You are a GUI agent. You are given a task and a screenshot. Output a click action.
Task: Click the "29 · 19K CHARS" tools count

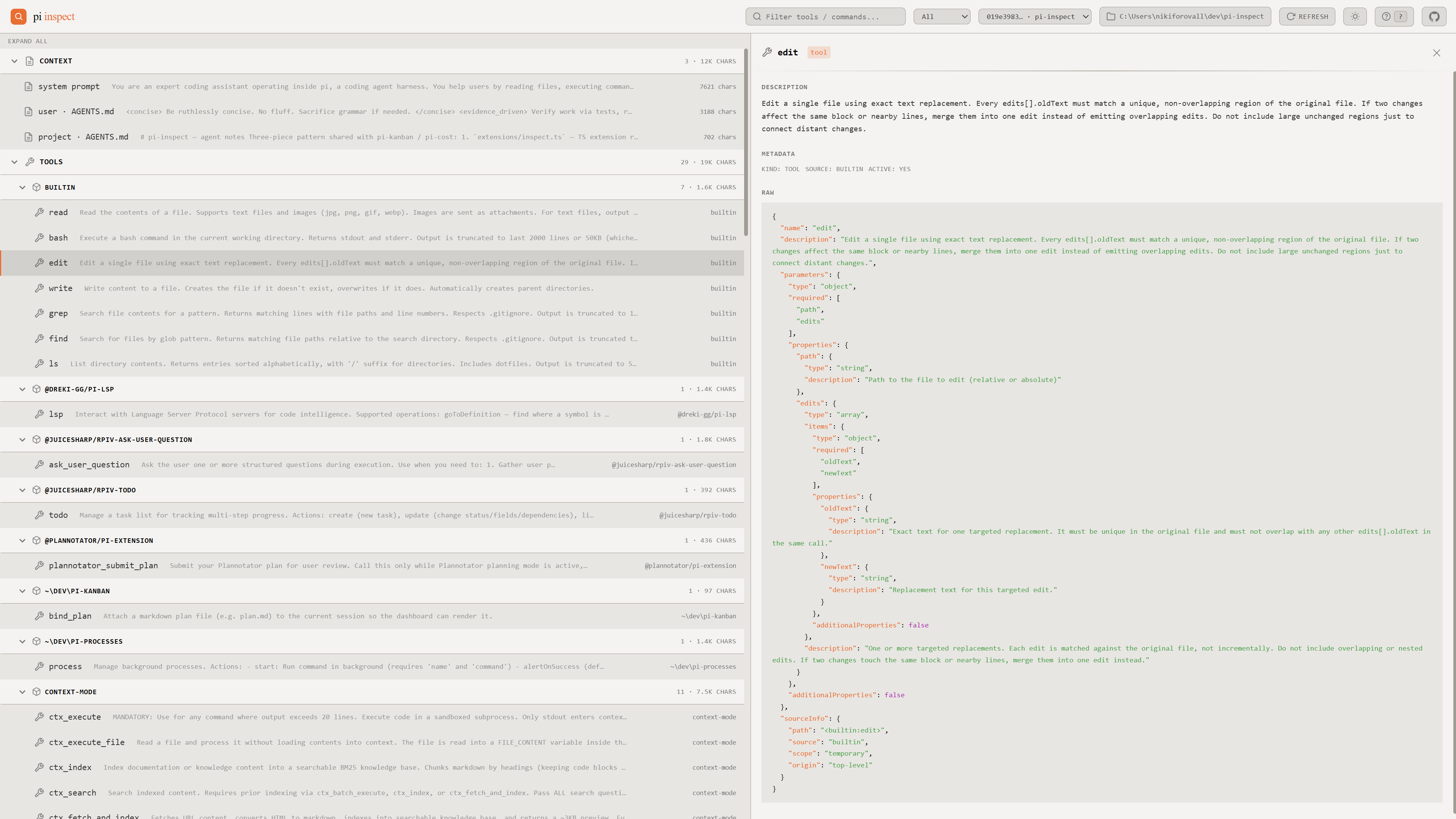click(x=708, y=162)
